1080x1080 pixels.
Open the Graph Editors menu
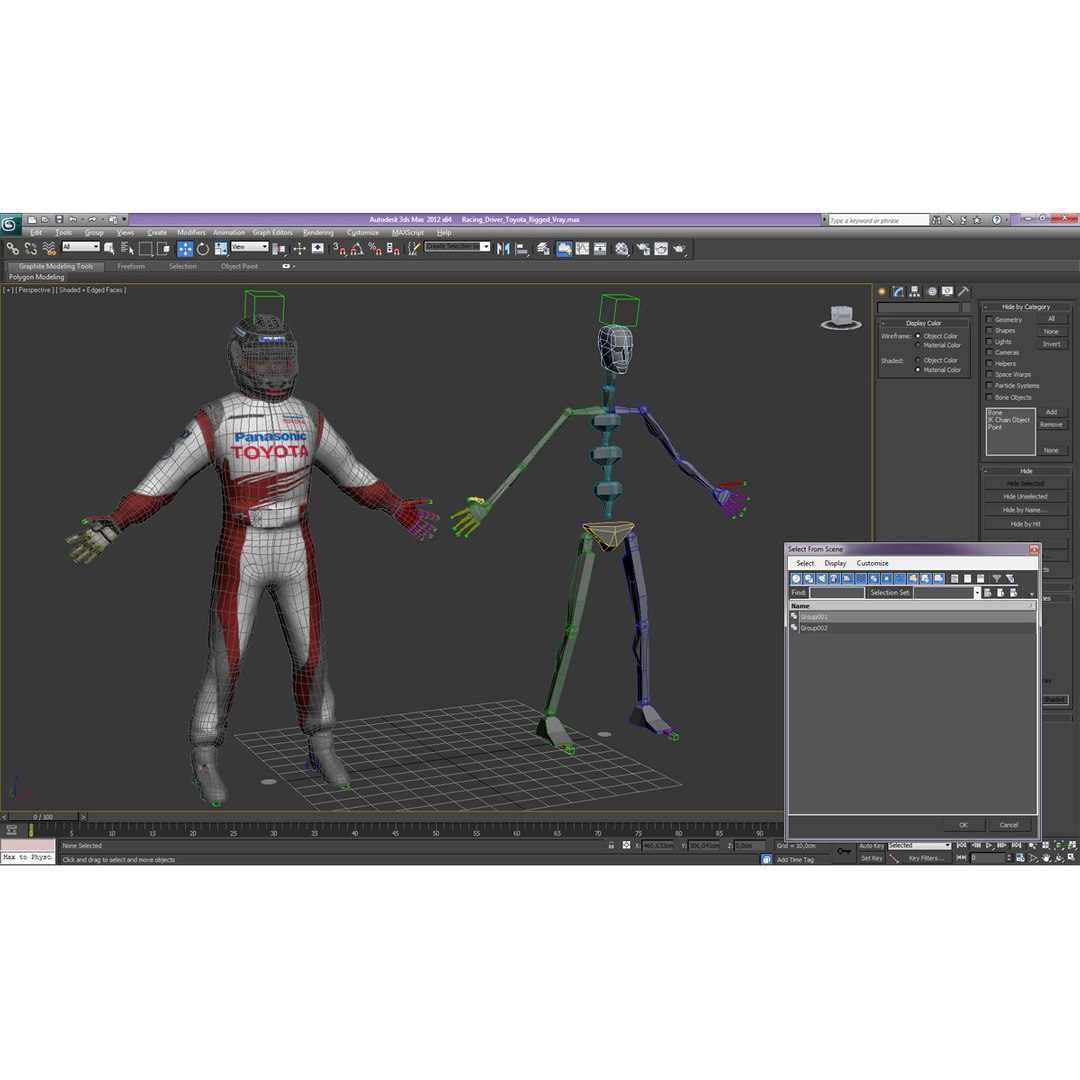point(272,233)
